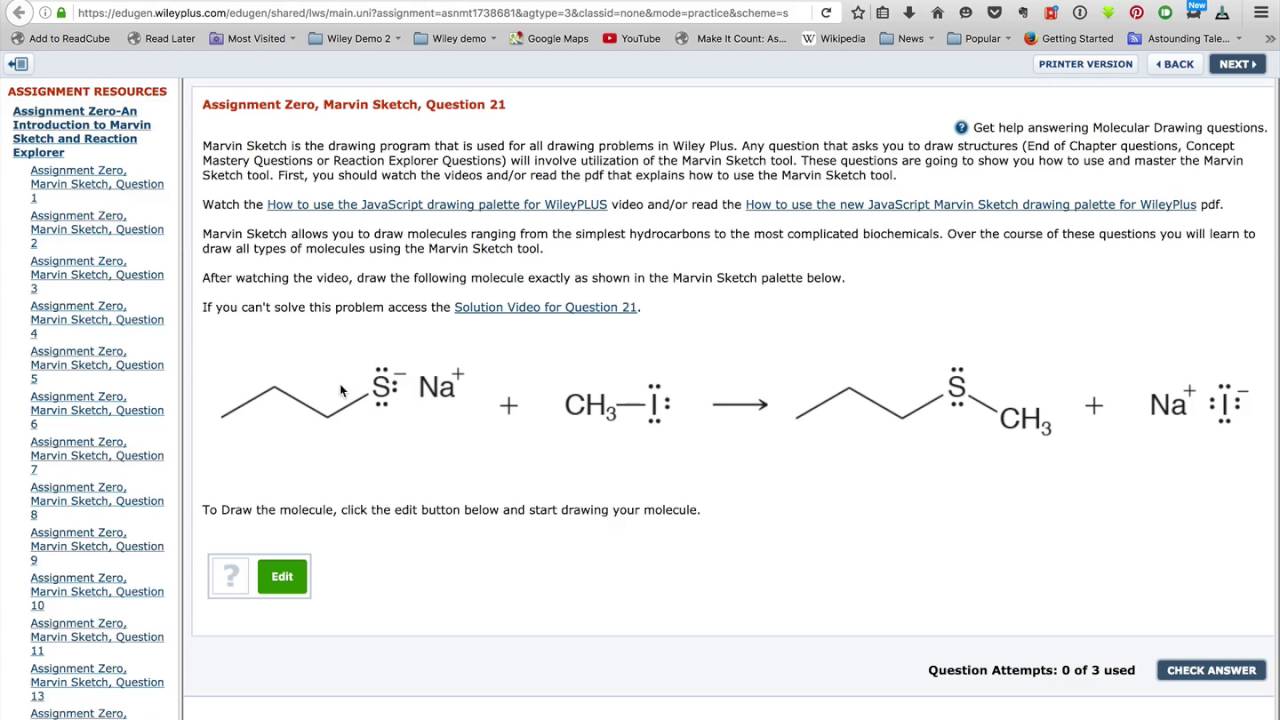Save page to Pocket icon

point(994,13)
